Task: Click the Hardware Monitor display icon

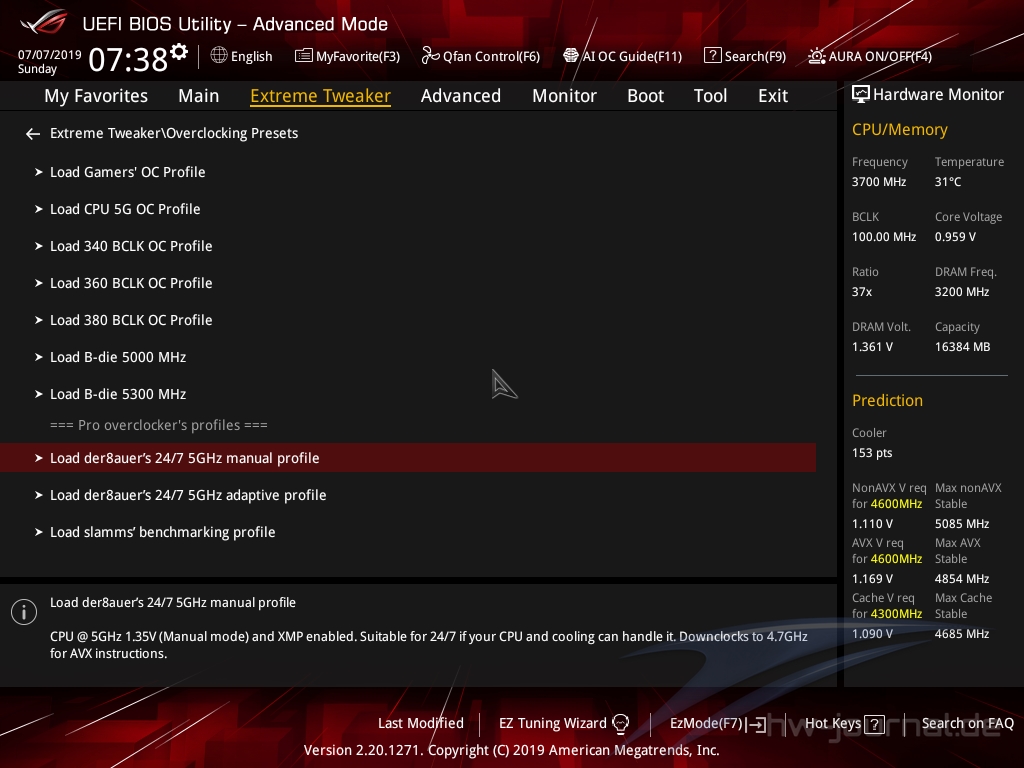Action: (x=861, y=95)
